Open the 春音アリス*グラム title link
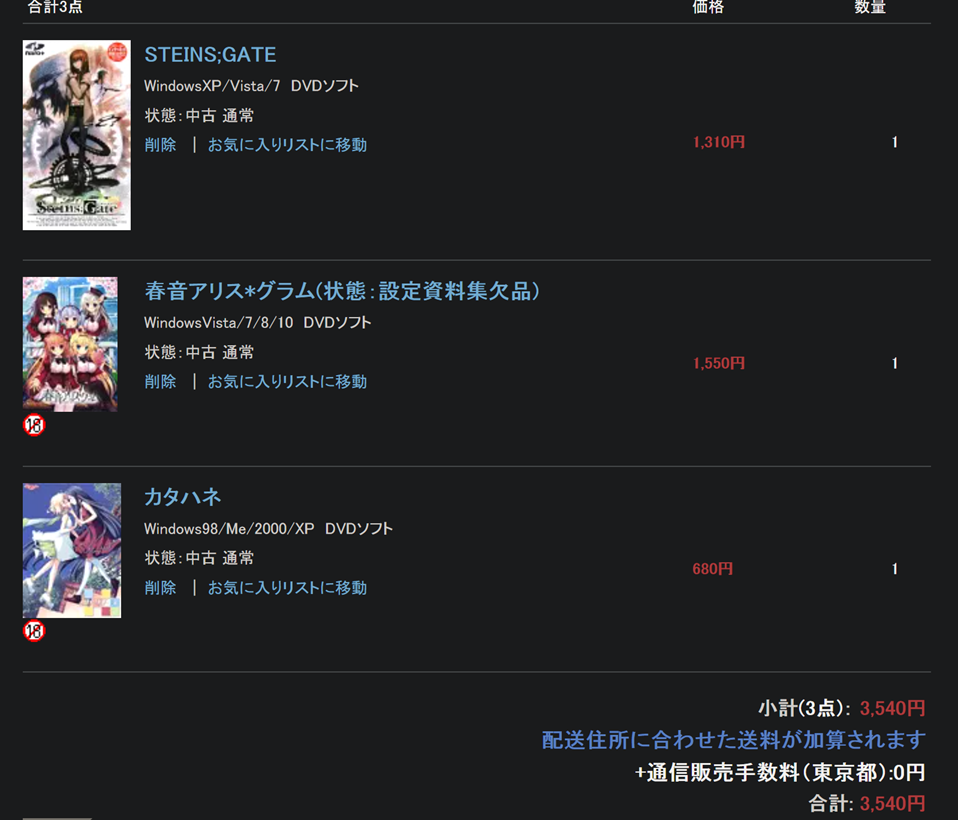The height and width of the screenshot is (820, 958). point(342,291)
